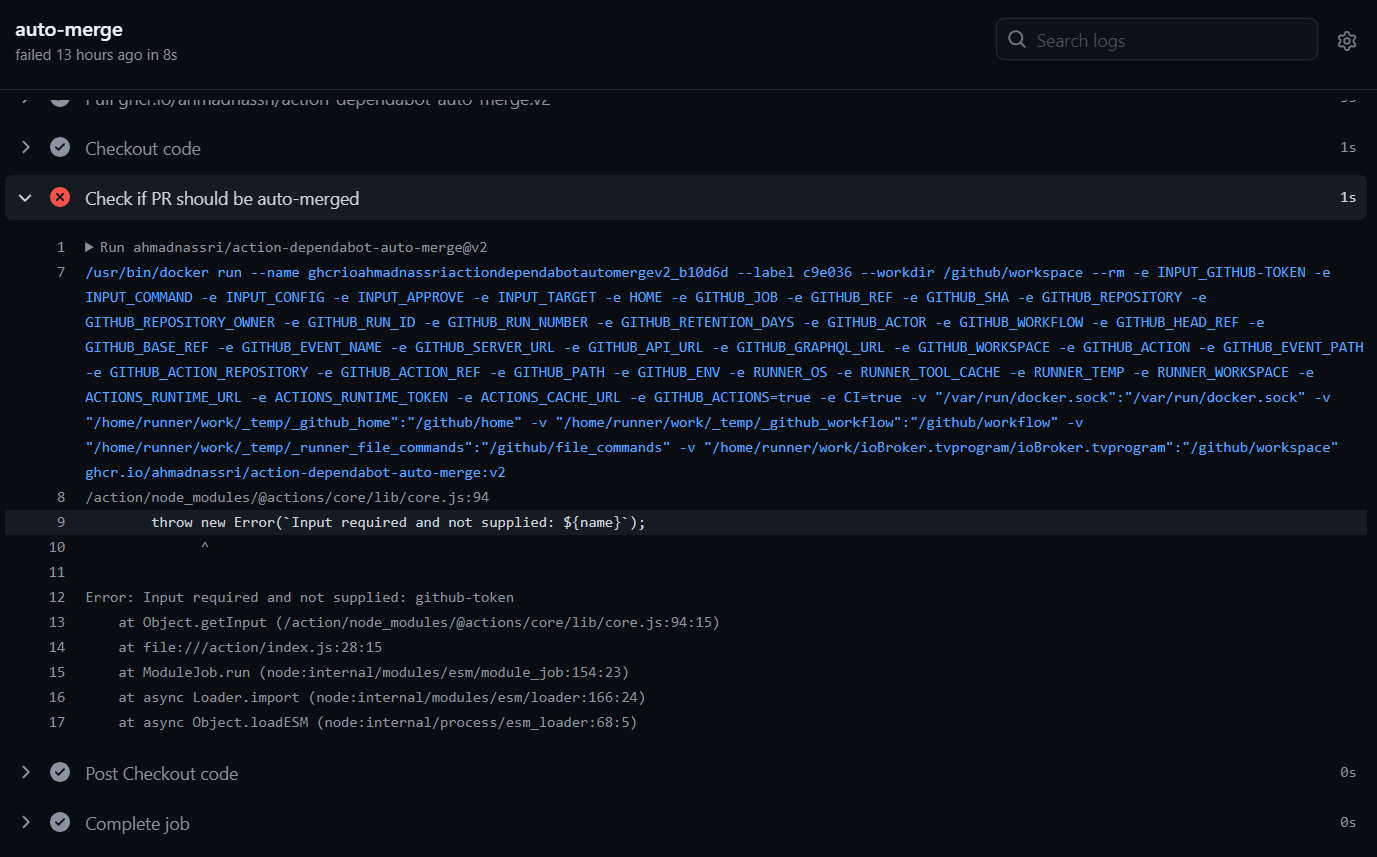The height and width of the screenshot is (857, 1377).
Task: Click log line number 15
Action: tap(57, 672)
